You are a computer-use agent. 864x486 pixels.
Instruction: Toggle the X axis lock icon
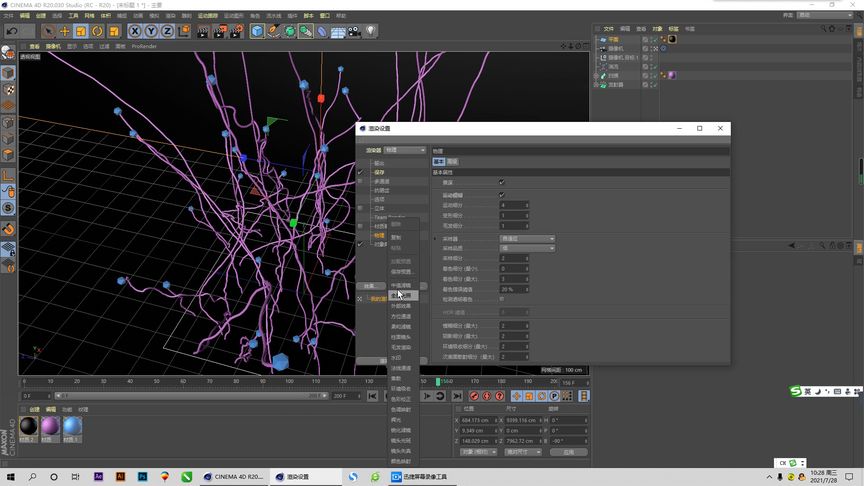135,31
